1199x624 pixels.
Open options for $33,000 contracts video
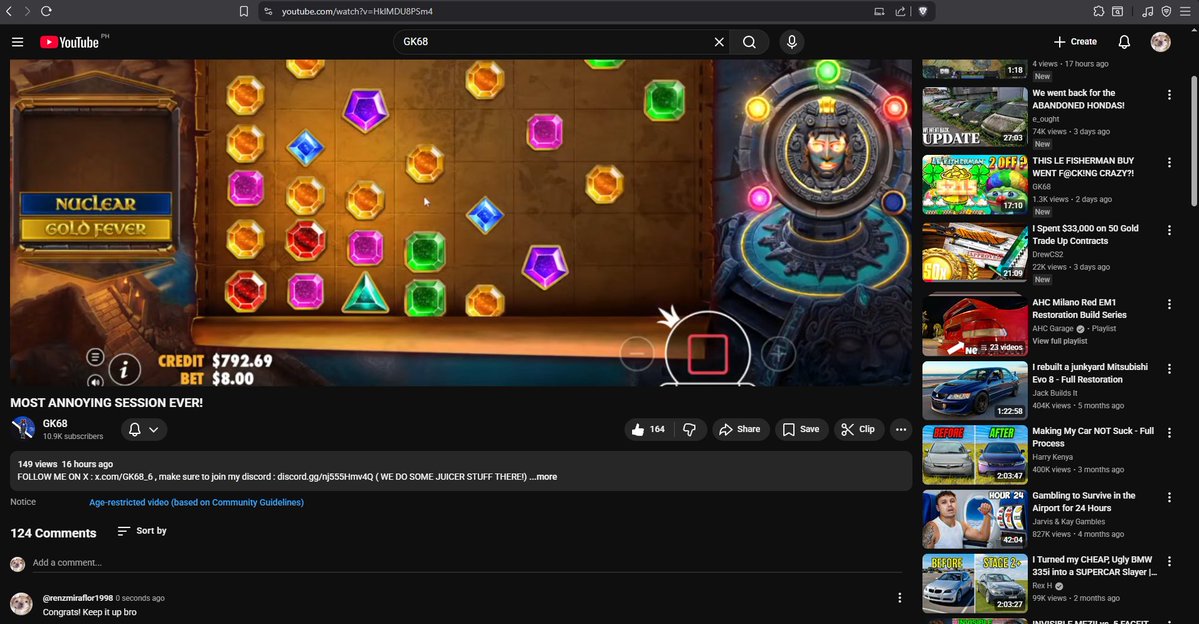pos(1169,230)
